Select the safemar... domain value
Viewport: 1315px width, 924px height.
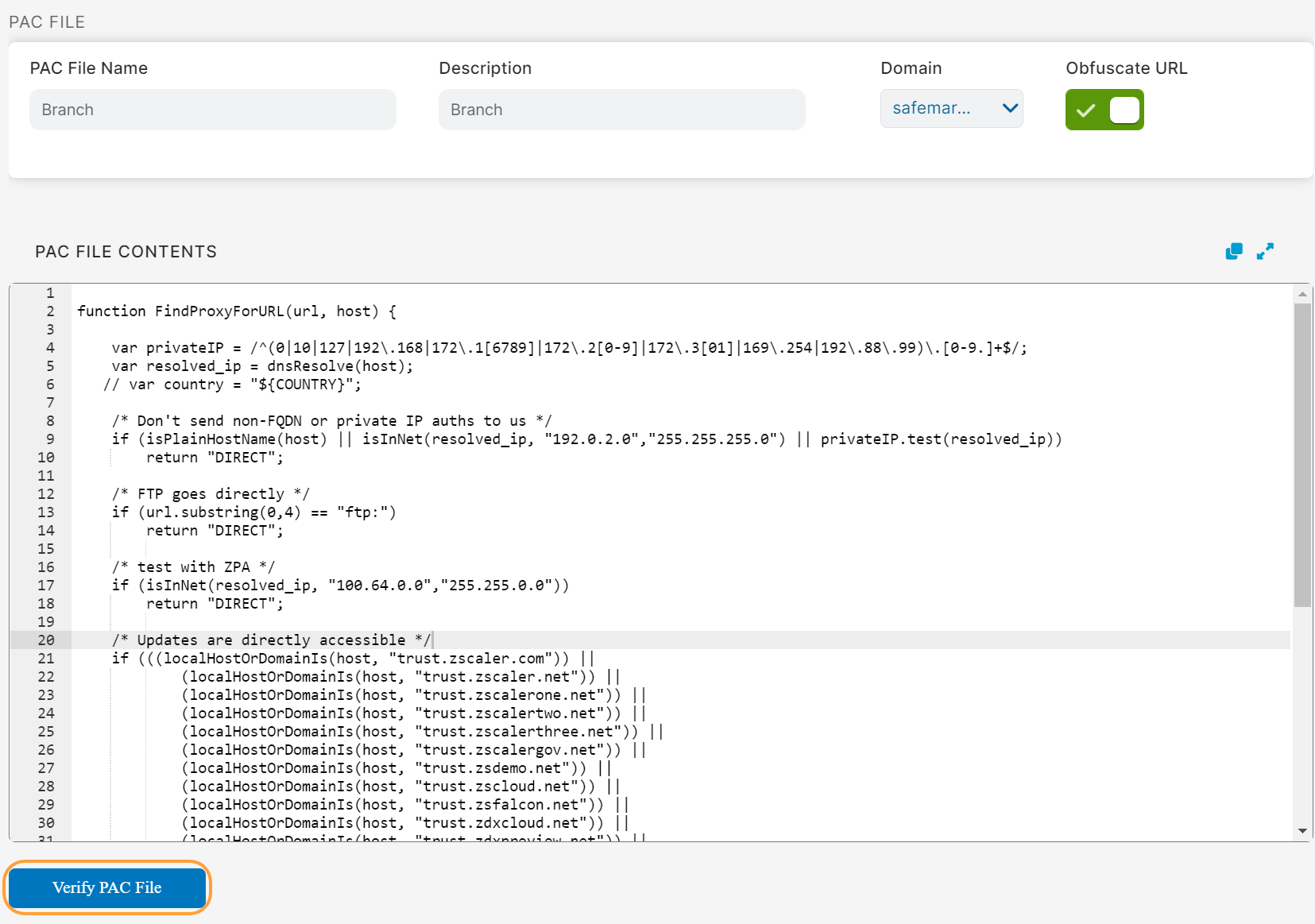(x=930, y=108)
